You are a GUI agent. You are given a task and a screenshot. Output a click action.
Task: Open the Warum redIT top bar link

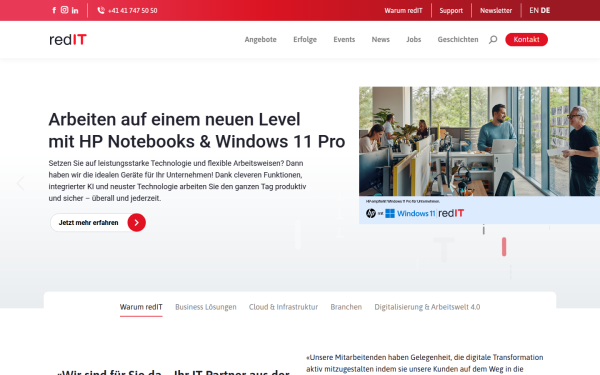[x=403, y=11]
